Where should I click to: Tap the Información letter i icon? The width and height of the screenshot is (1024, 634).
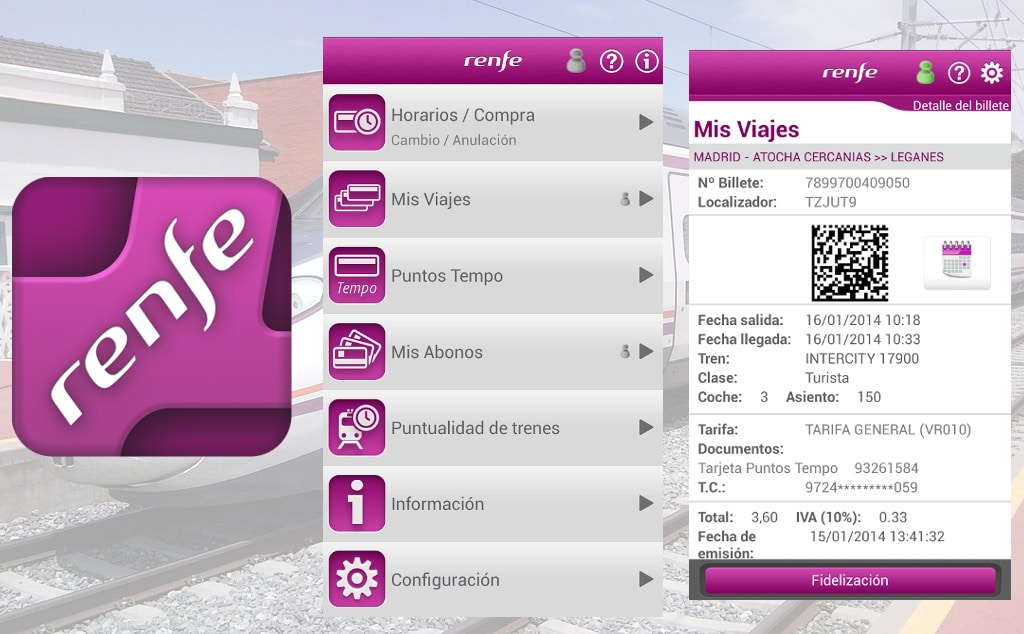point(357,503)
